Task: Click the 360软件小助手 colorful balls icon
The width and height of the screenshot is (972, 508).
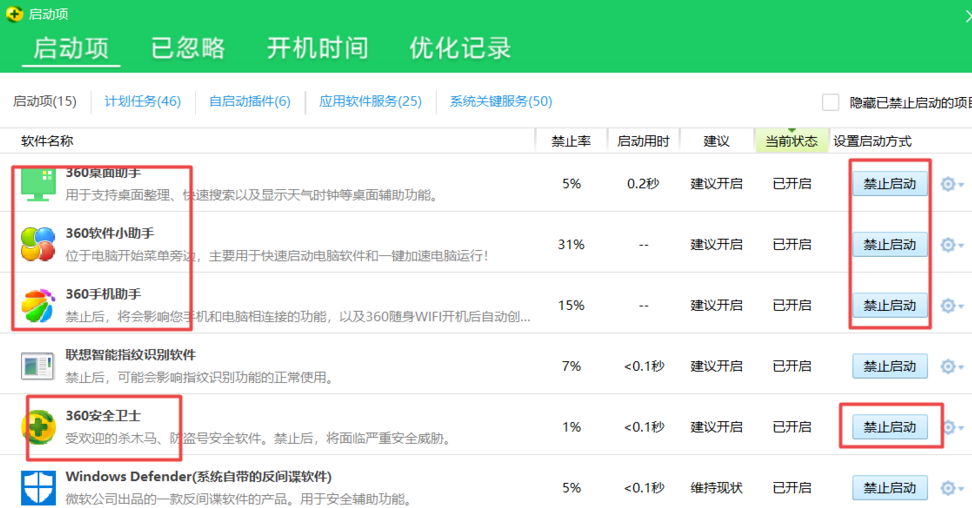Action: 38,244
